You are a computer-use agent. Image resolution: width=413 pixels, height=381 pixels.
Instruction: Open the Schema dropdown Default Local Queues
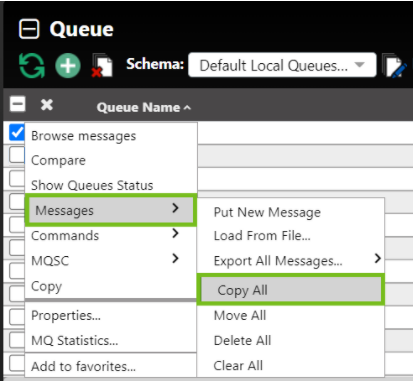[x=282, y=65]
